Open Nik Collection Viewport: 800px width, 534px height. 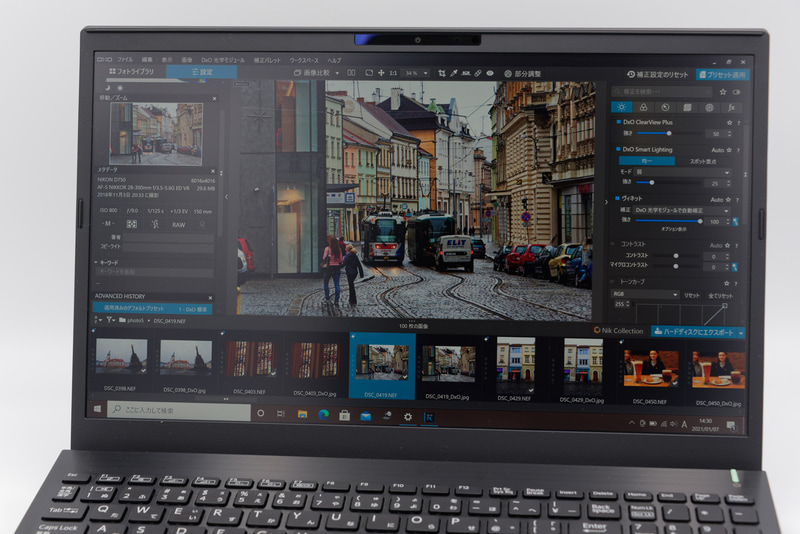618,330
